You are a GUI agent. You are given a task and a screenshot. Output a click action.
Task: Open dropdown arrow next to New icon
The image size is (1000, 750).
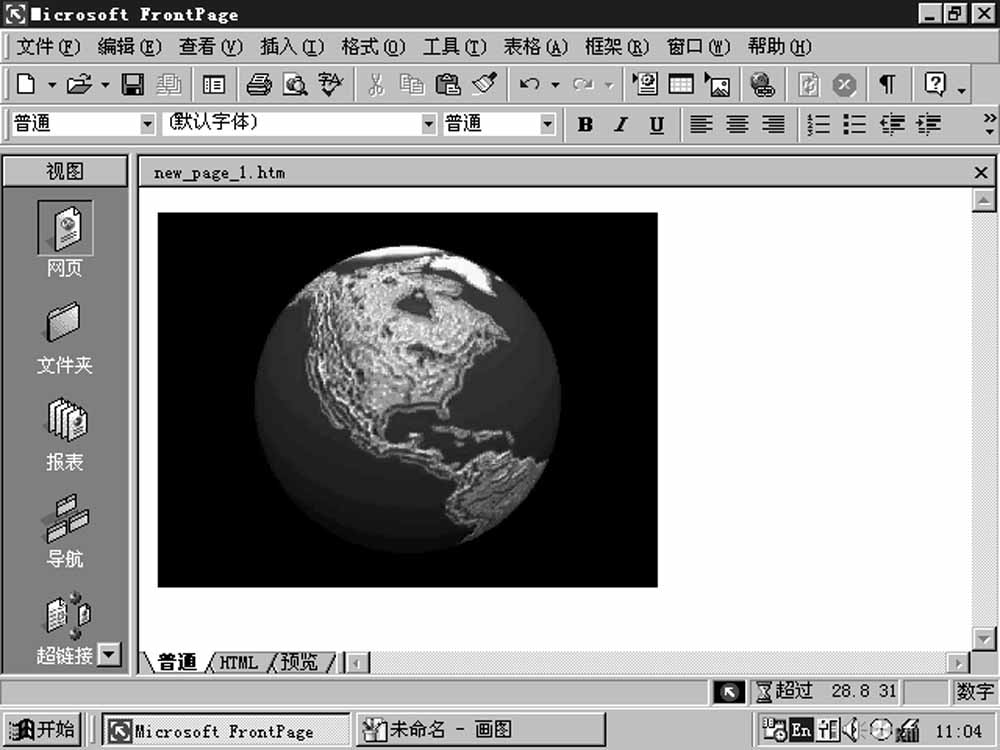[52, 84]
